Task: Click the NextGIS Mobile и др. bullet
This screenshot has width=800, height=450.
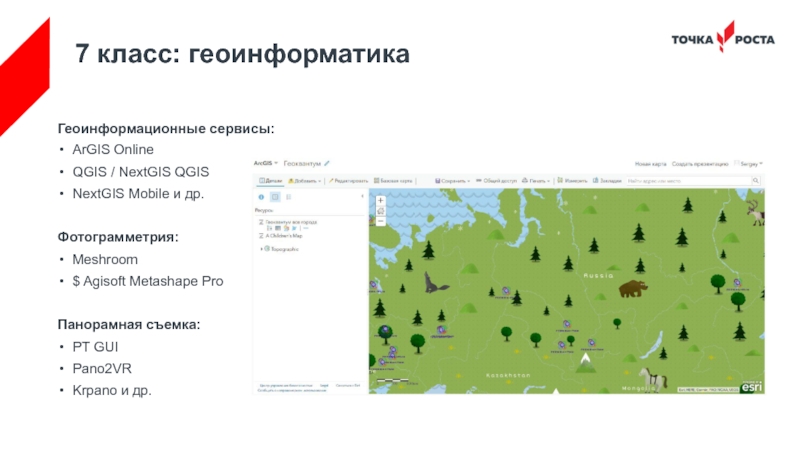Action: [x=138, y=194]
